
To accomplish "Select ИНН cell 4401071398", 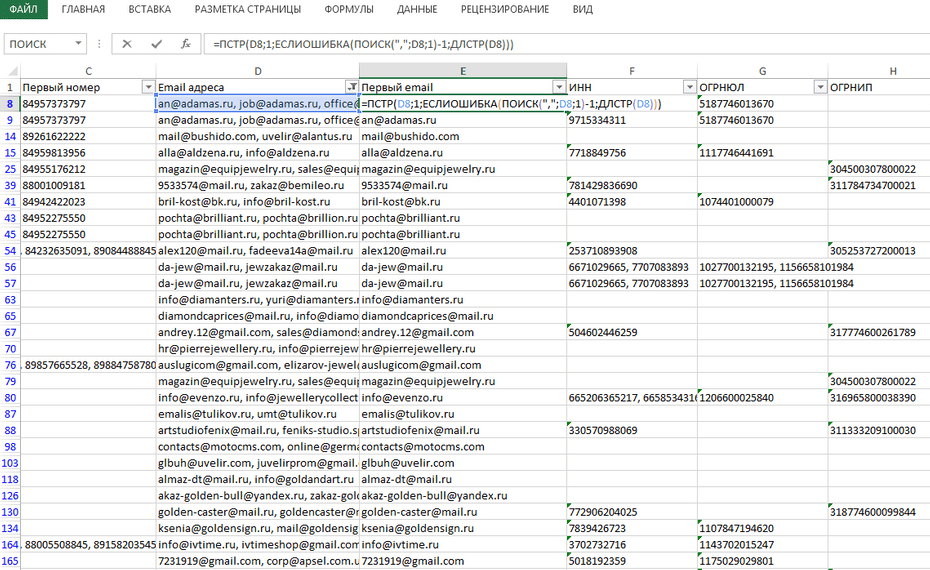I will [x=632, y=202].
